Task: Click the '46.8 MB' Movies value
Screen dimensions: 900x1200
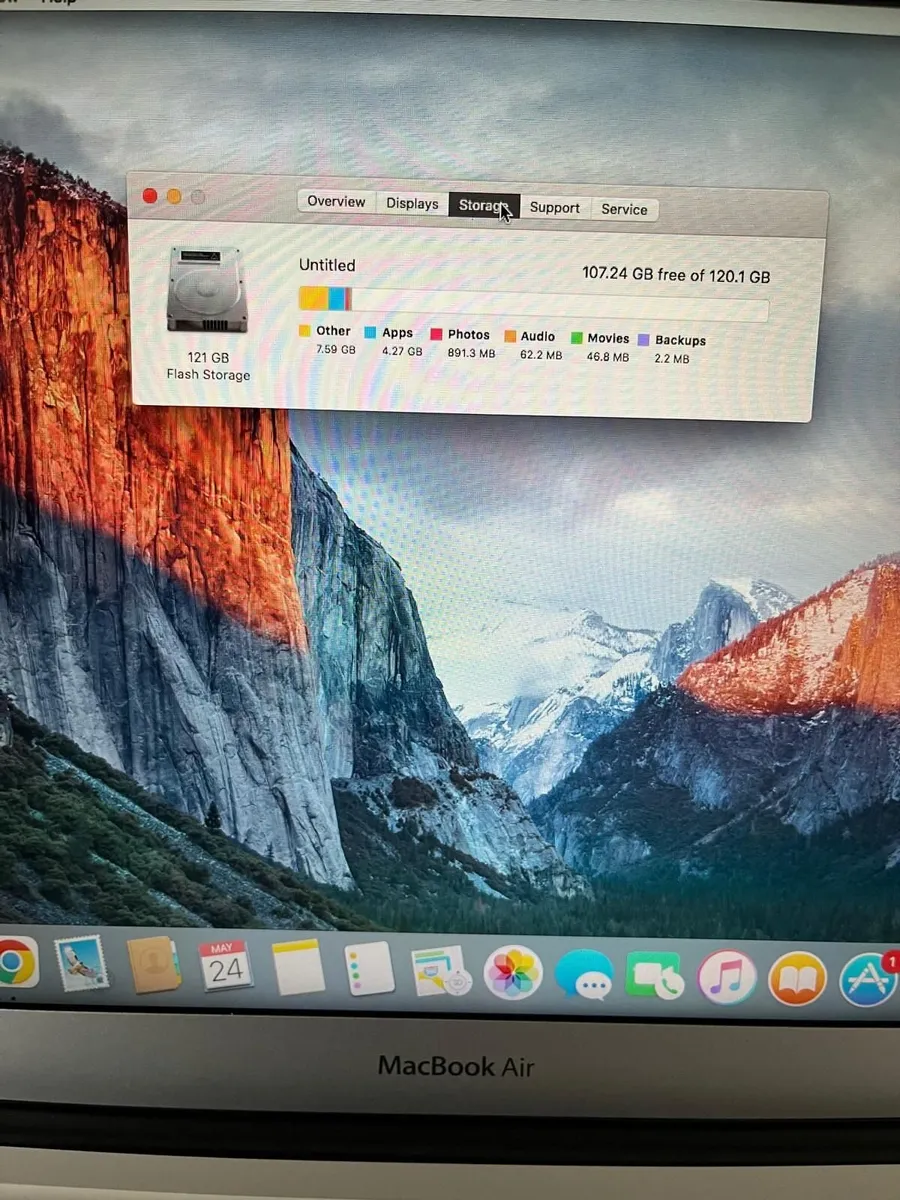Action: click(608, 357)
